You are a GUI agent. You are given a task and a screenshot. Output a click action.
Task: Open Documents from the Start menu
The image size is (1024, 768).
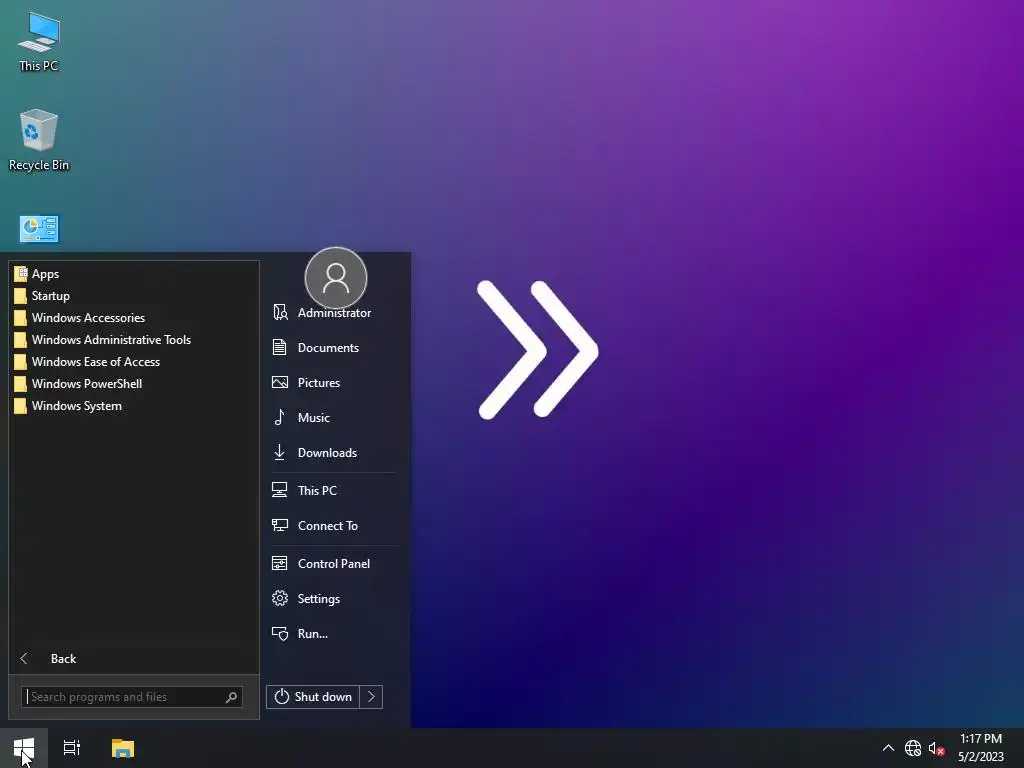tap(332, 347)
